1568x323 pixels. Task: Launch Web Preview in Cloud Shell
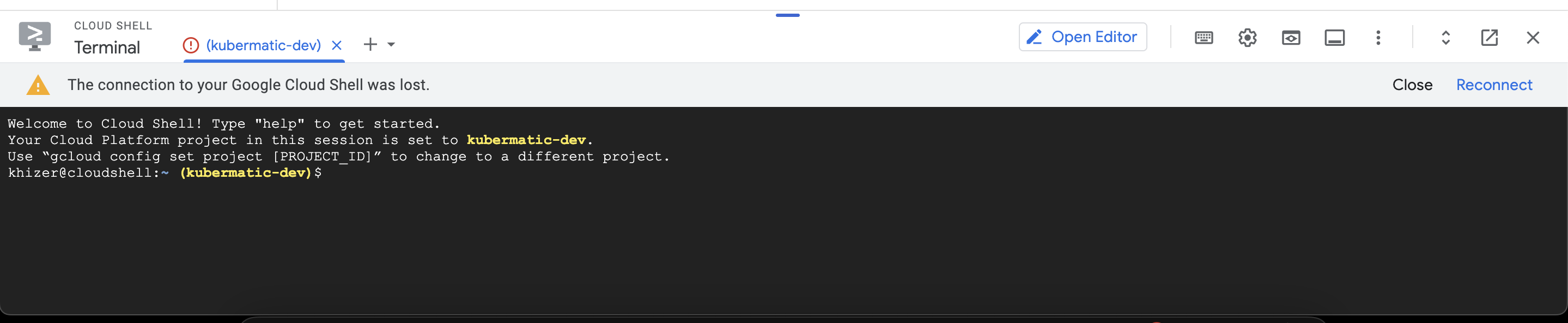pyautogui.click(x=1291, y=37)
